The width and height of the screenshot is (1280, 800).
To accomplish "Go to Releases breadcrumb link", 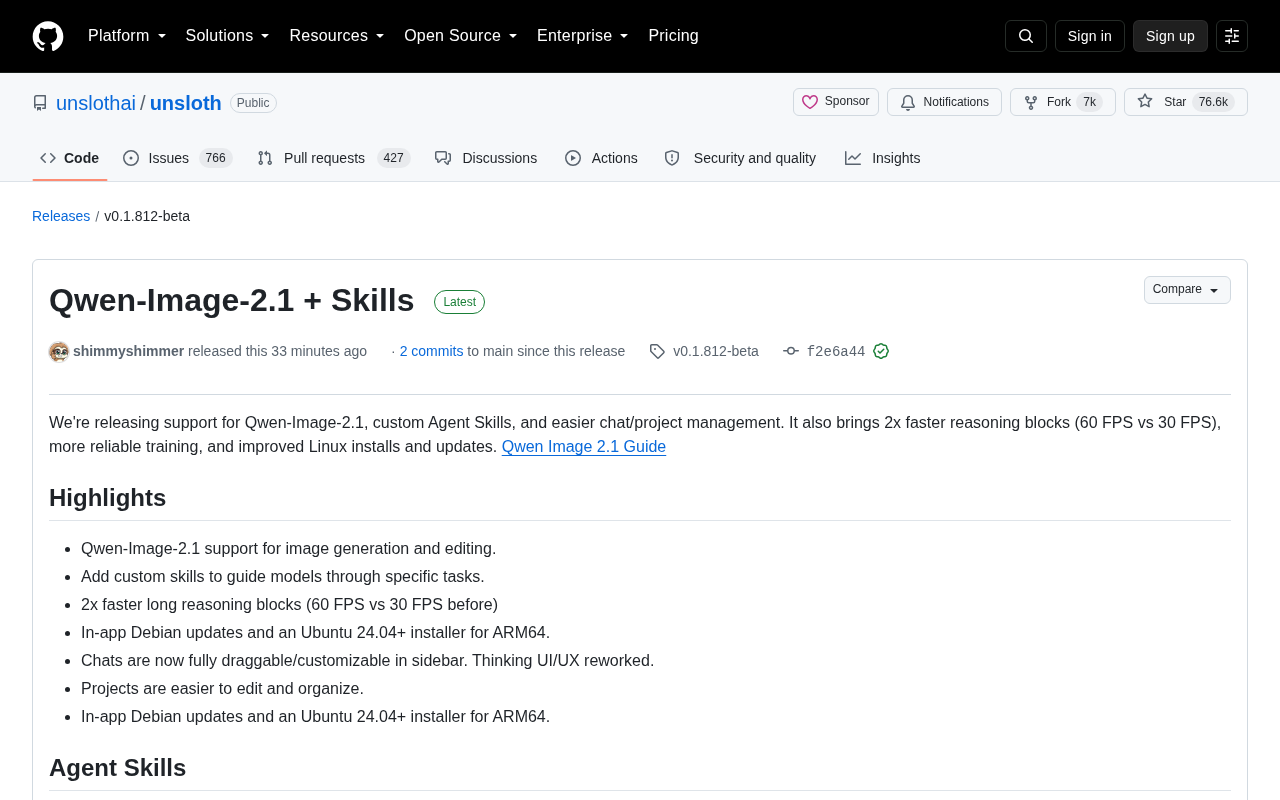I will click(x=61, y=216).
